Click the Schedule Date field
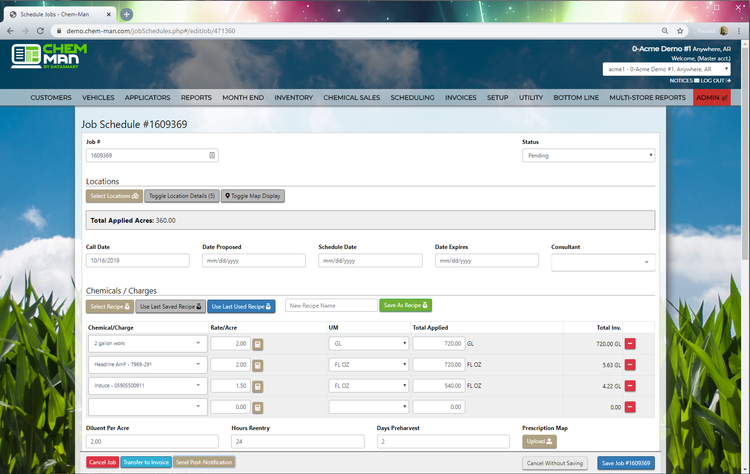This screenshot has height=474, width=750. [x=370, y=261]
